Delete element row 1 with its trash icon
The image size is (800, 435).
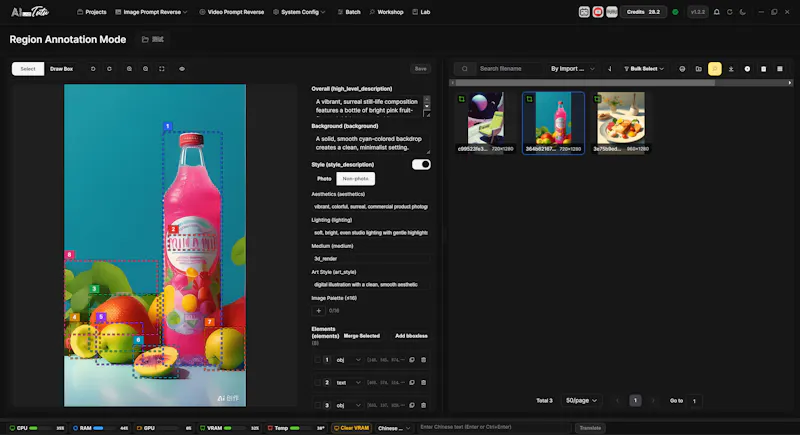coord(423,360)
